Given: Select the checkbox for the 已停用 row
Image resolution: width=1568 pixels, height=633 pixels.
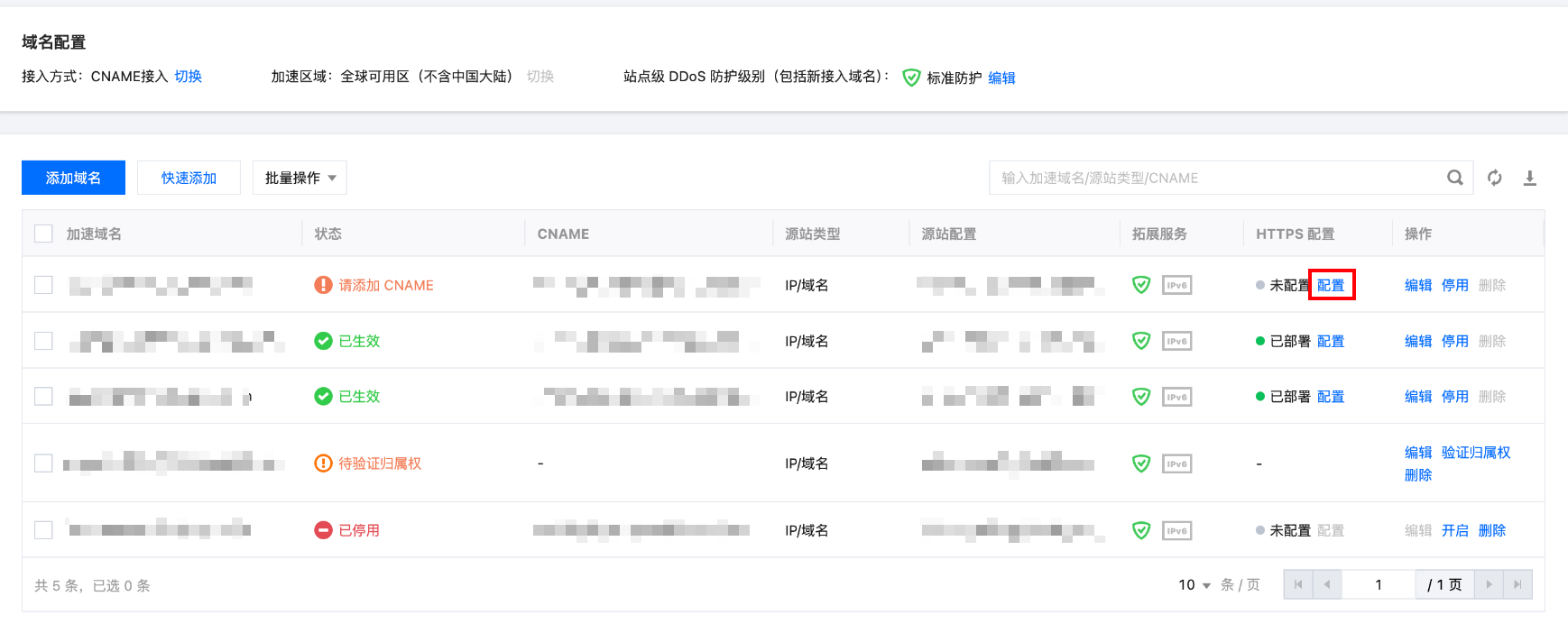Looking at the screenshot, I should click(43, 530).
